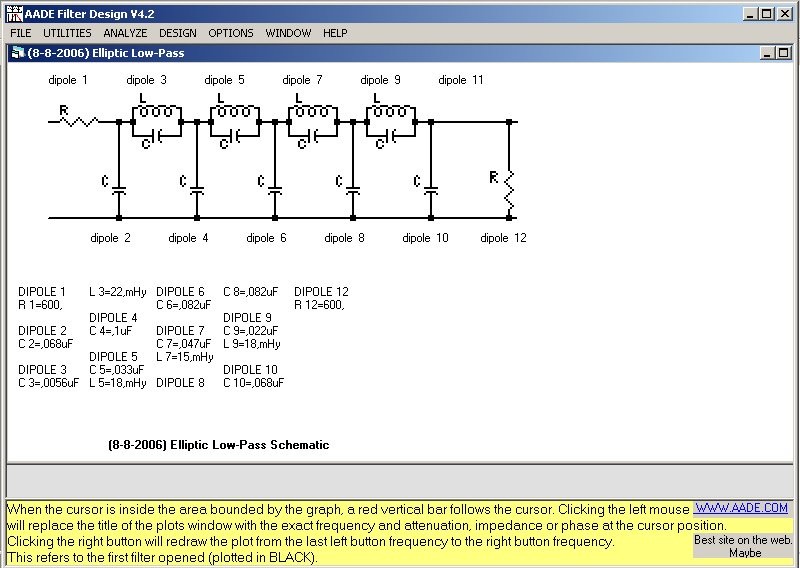Click the Elliptic Low-Pass Schematic caption text
The width and height of the screenshot is (800, 568).
click(x=218, y=445)
